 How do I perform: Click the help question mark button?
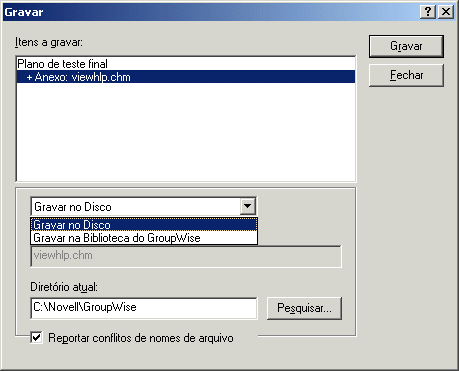(428, 12)
